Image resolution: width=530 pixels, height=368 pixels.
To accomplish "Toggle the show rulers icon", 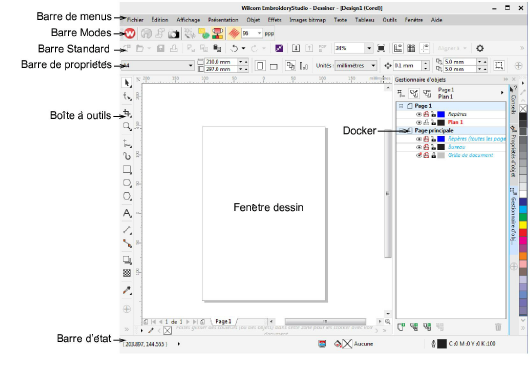I will tap(398, 48).
